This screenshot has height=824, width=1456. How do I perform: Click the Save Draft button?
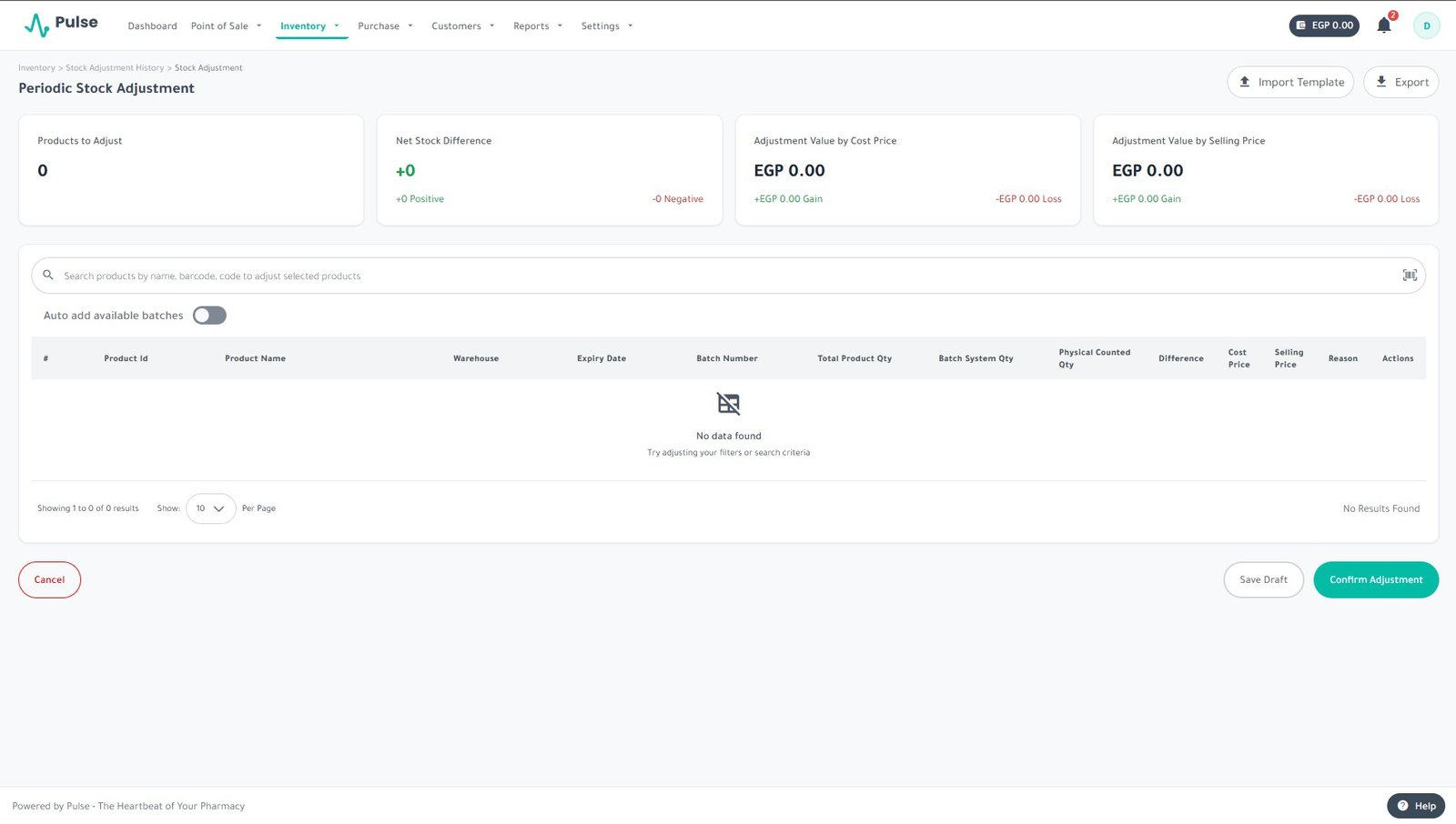pyautogui.click(x=1262, y=580)
